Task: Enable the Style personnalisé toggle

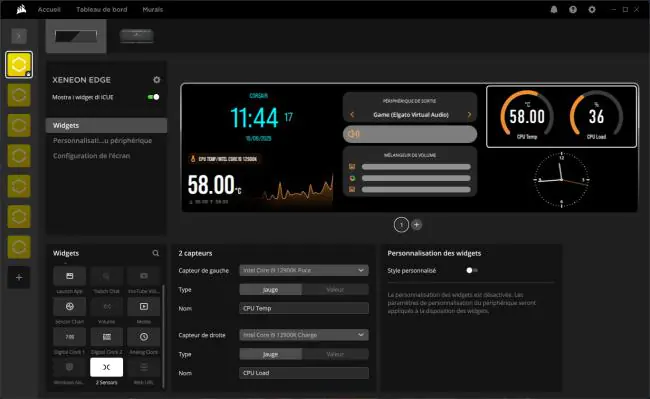Action: tap(472, 270)
